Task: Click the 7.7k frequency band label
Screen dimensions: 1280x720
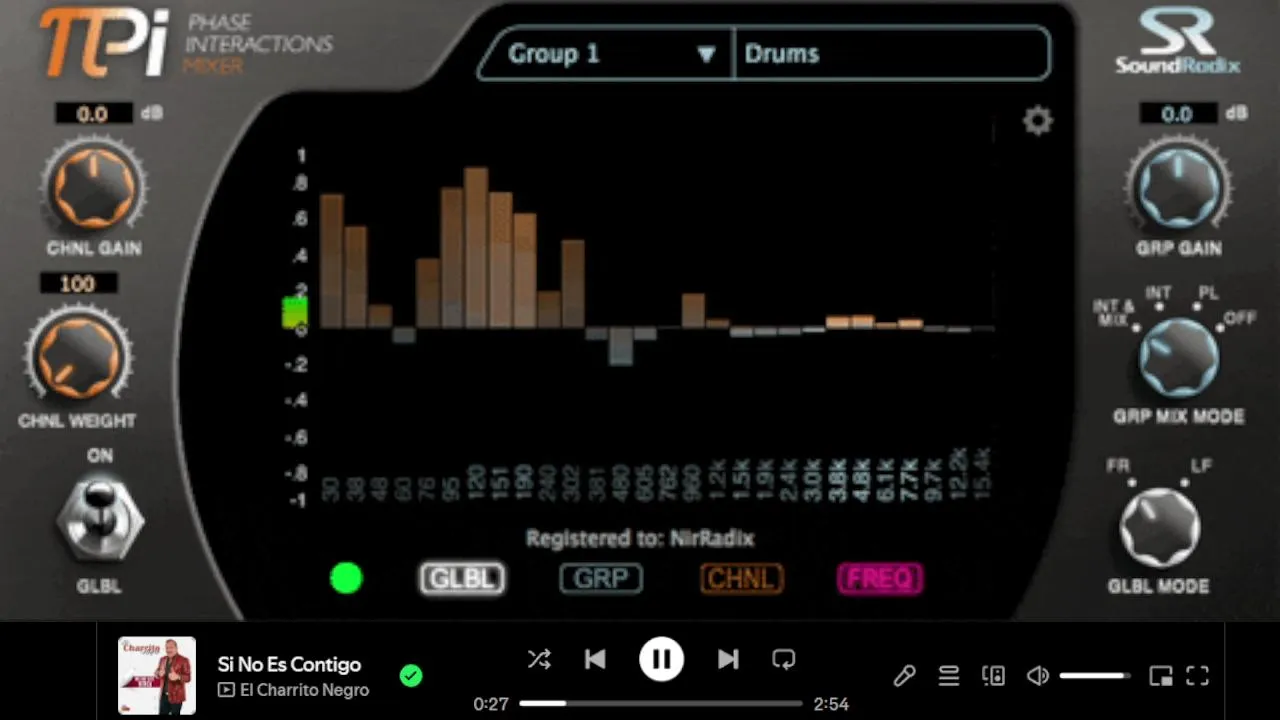Action: coord(910,480)
